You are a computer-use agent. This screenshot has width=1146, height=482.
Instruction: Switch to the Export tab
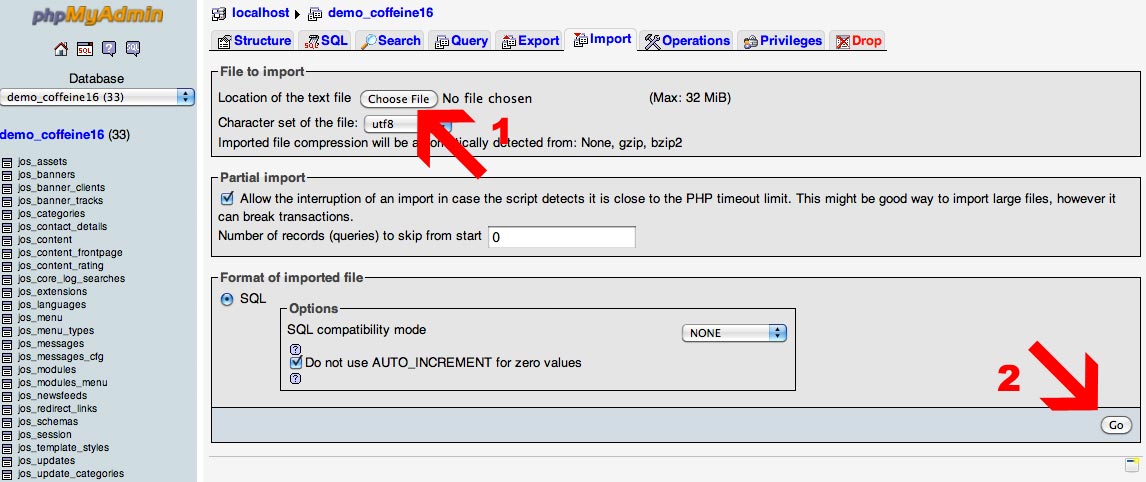click(x=529, y=41)
